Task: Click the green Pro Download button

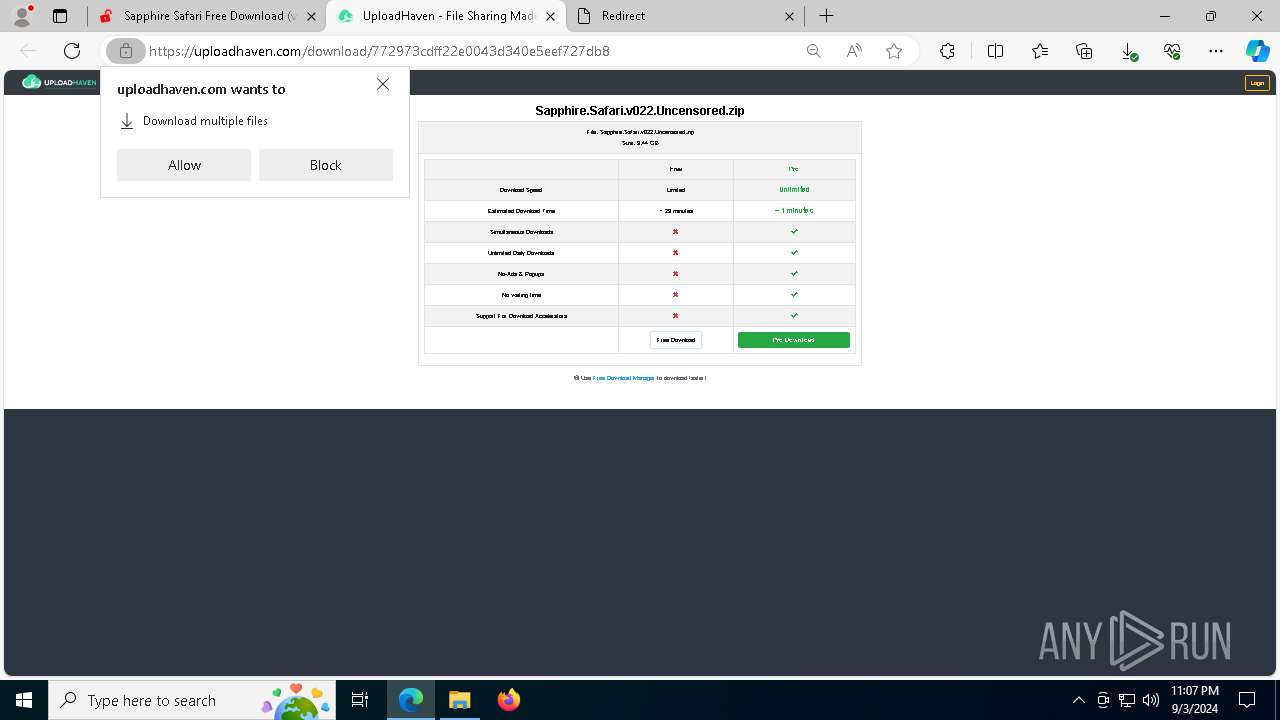Action: click(794, 340)
